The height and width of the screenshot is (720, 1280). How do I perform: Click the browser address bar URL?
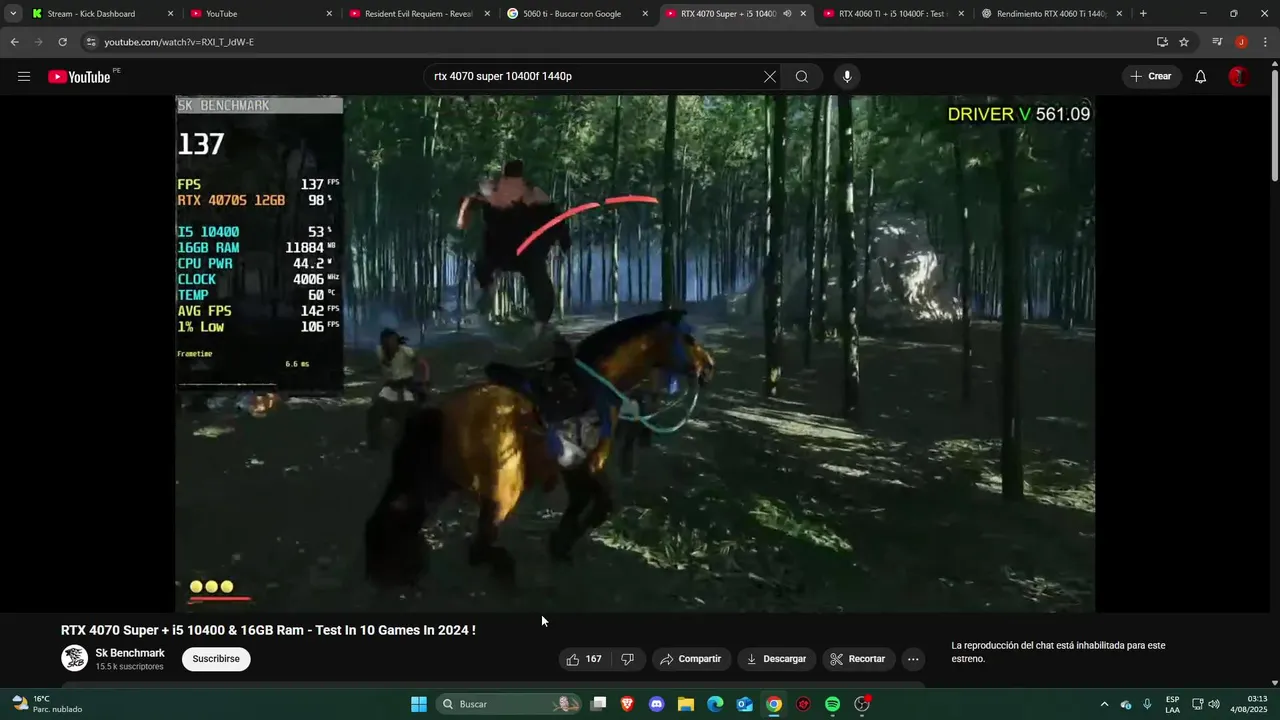[179, 42]
